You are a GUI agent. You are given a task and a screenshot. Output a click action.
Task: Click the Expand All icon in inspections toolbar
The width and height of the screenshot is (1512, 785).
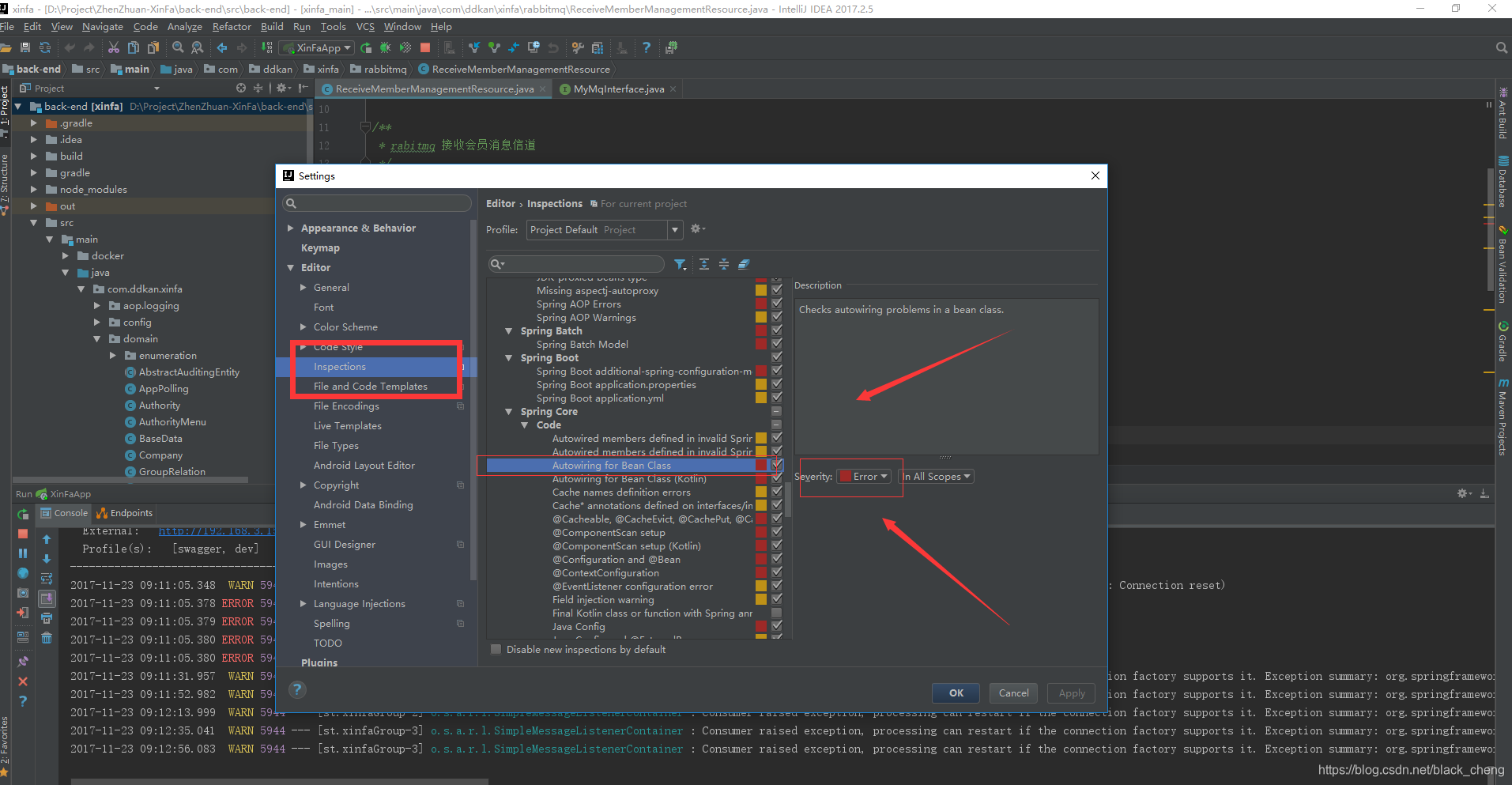click(704, 264)
